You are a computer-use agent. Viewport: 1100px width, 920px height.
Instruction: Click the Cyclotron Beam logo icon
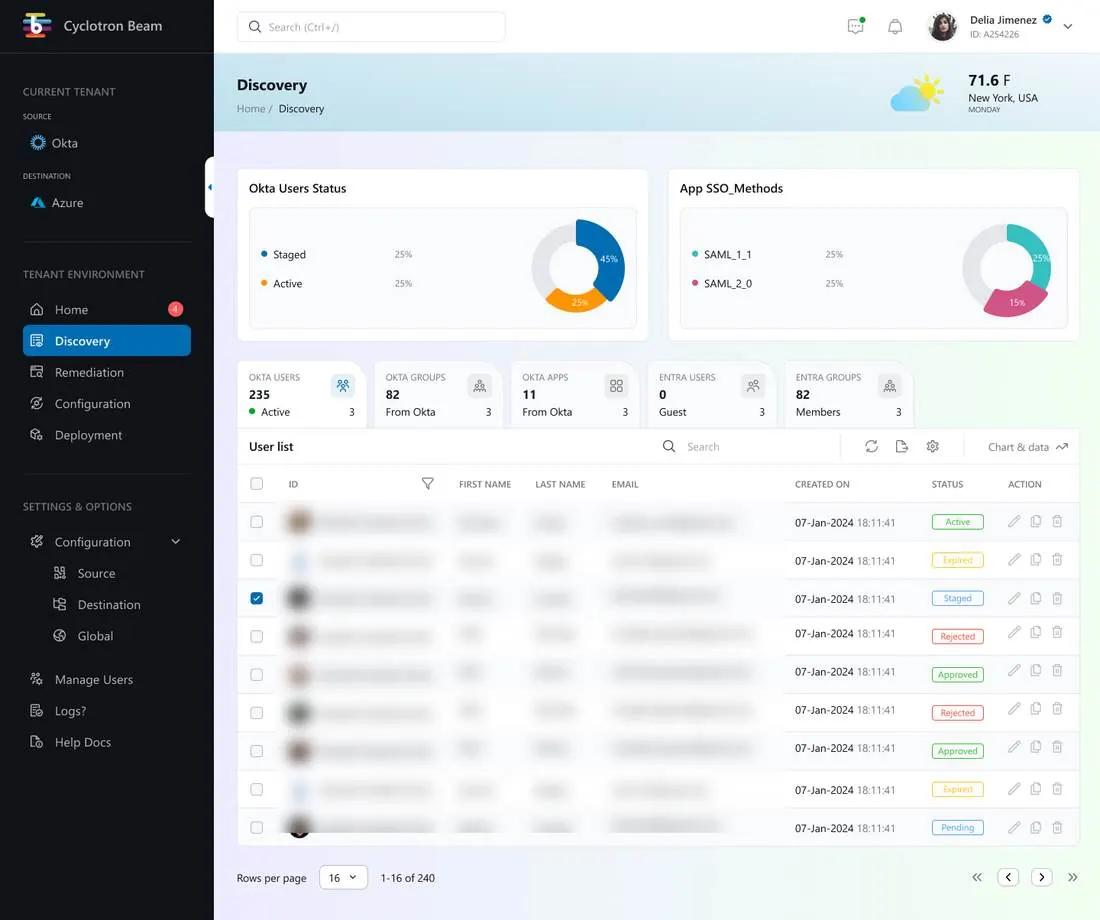pos(36,26)
